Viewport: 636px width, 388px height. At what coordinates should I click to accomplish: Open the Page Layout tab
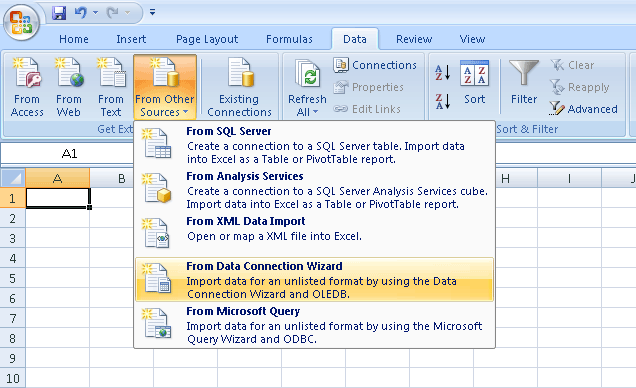207,39
